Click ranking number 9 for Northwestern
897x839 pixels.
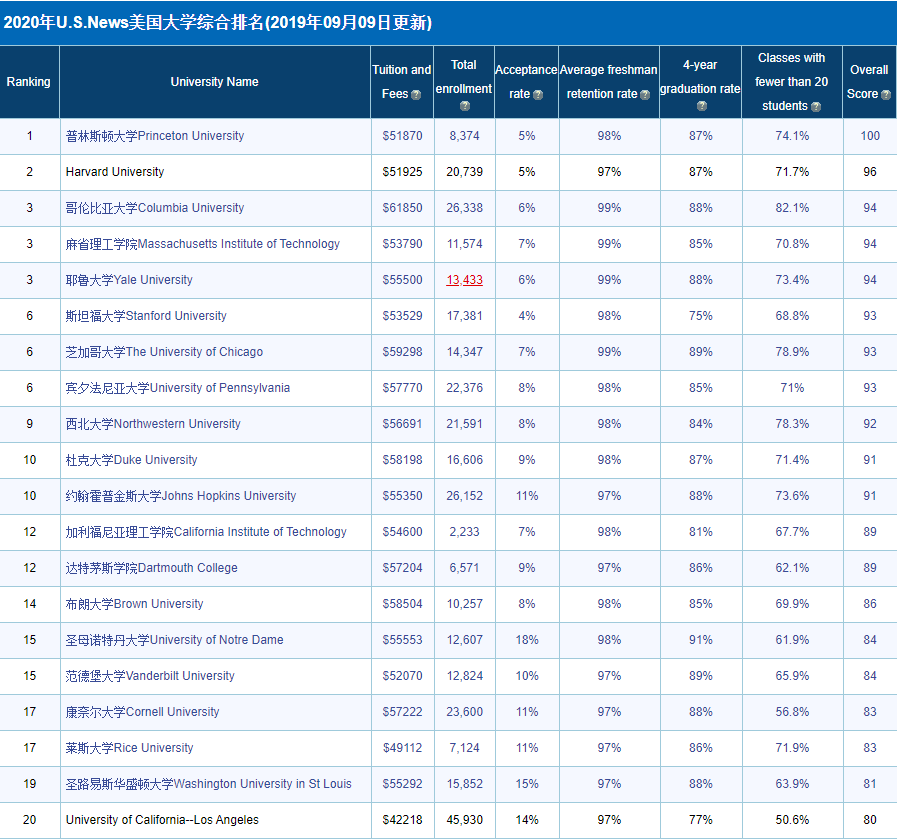click(30, 424)
